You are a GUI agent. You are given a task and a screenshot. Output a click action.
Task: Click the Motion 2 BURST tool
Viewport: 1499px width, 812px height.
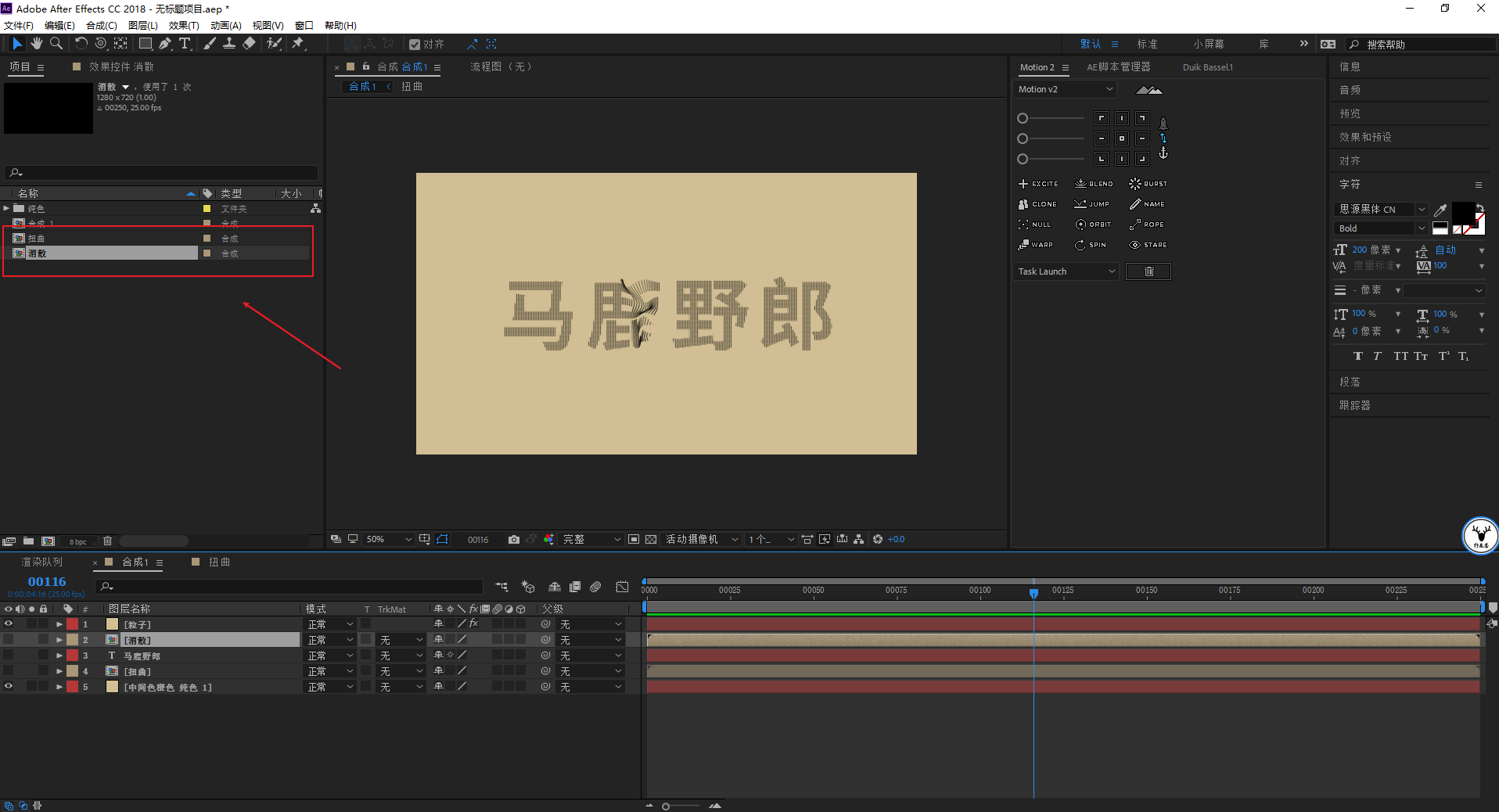(x=1148, y=184)
